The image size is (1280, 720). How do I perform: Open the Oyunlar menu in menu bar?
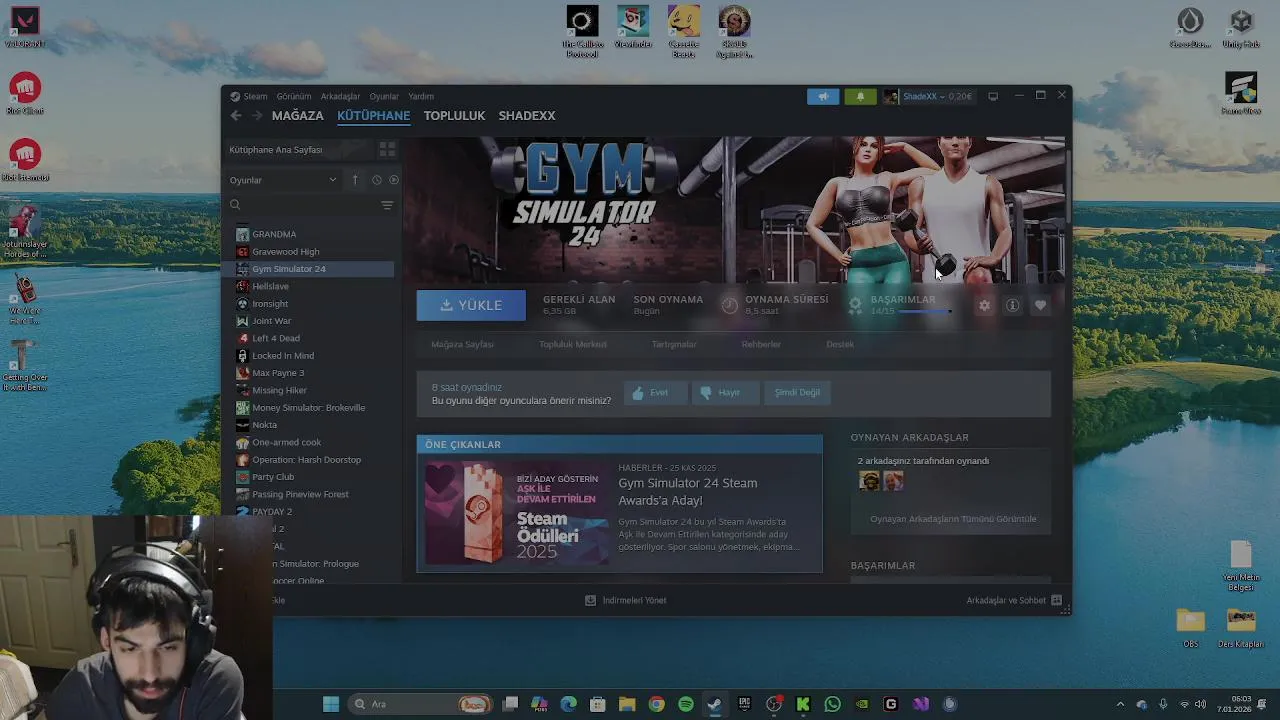pos(384,97)
